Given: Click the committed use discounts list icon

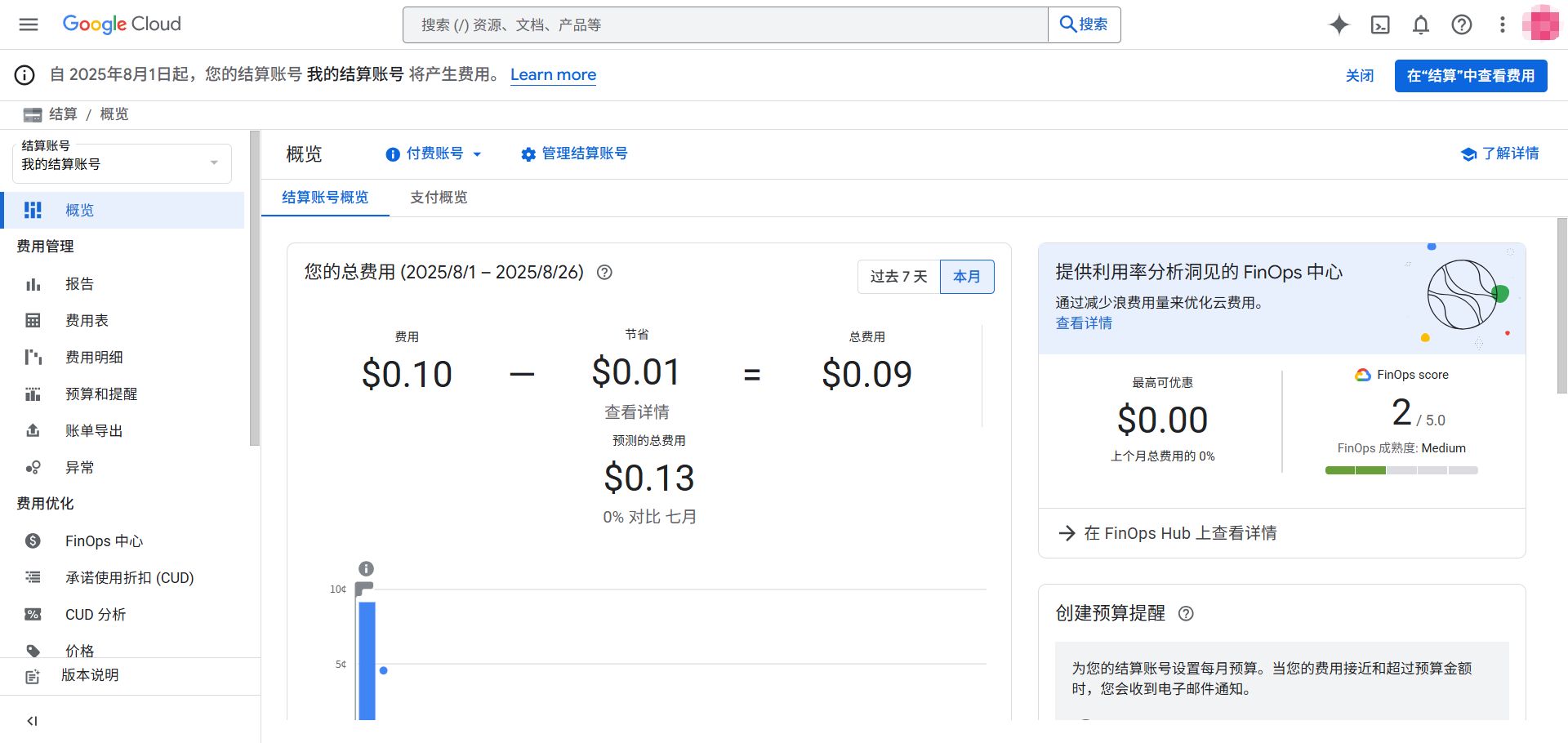Looking at the screenshot, I should pos(33,577).
